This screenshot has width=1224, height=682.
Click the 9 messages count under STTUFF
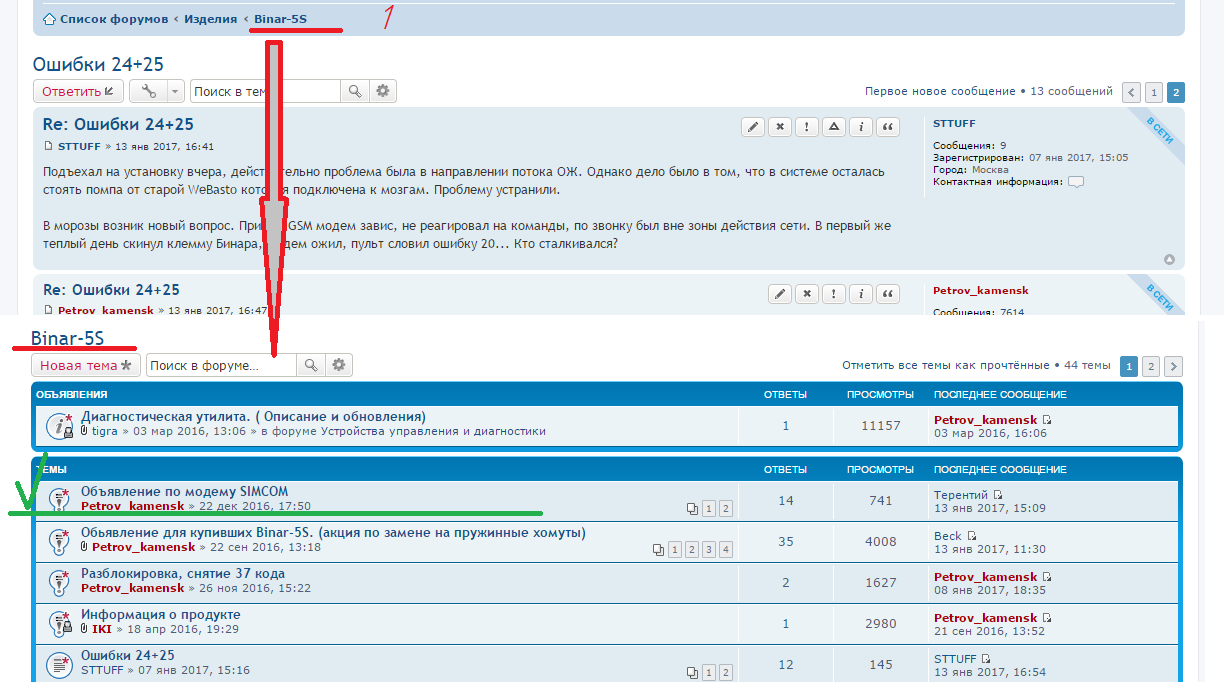1003,146
